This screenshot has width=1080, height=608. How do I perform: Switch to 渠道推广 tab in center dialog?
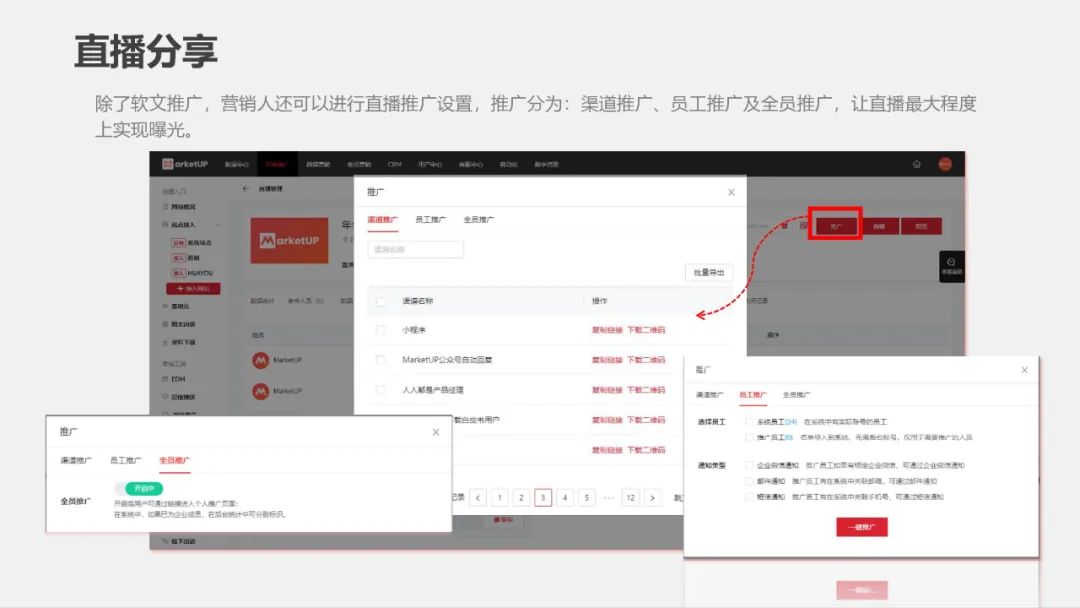tap(382, 220)
